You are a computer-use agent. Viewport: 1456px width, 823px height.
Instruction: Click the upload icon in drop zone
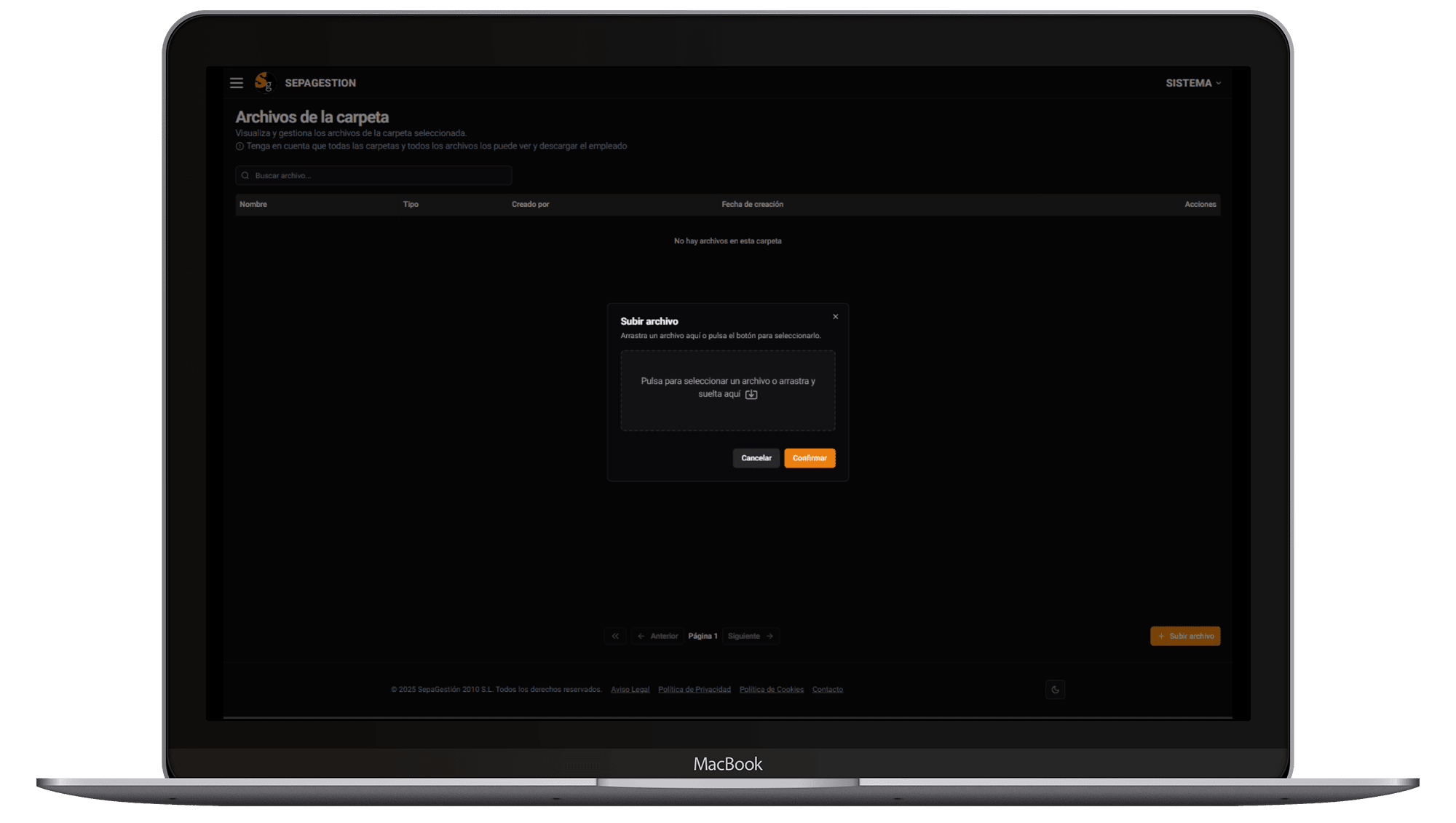click(x=751, y=395)
